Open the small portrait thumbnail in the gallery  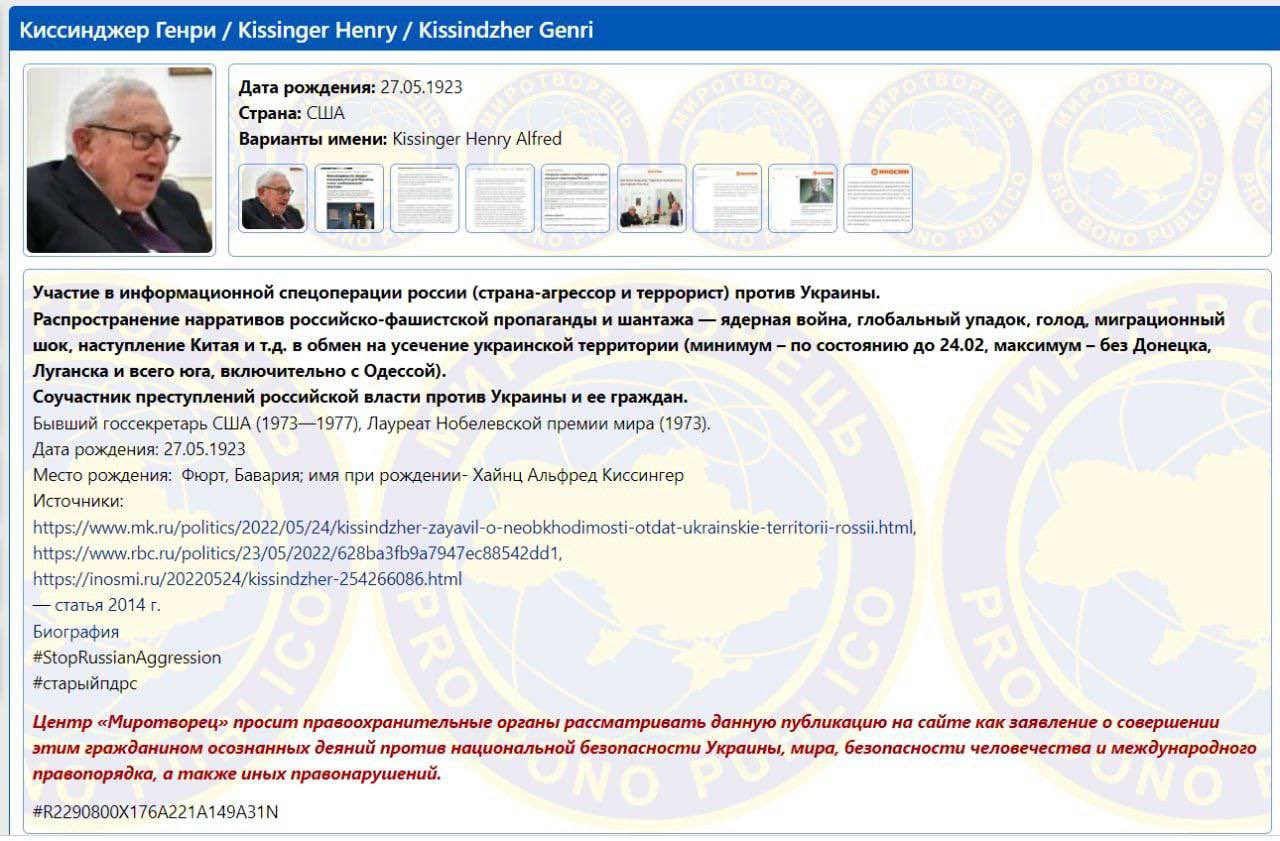point(273,198)
